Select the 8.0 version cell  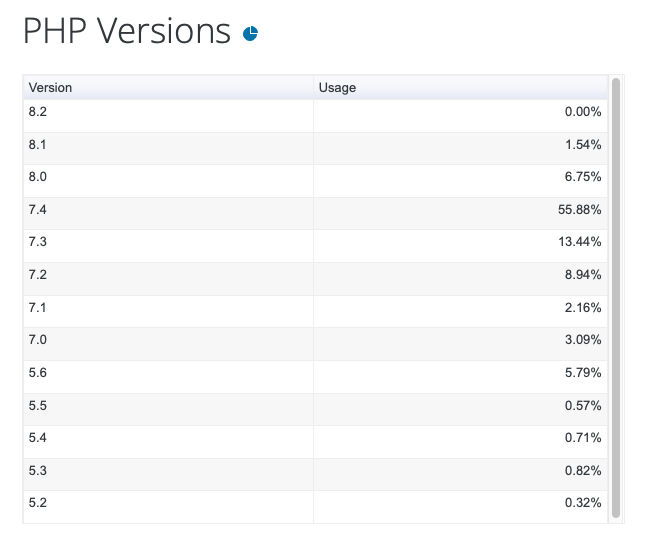pyautogui.click(x=168, y=181)
